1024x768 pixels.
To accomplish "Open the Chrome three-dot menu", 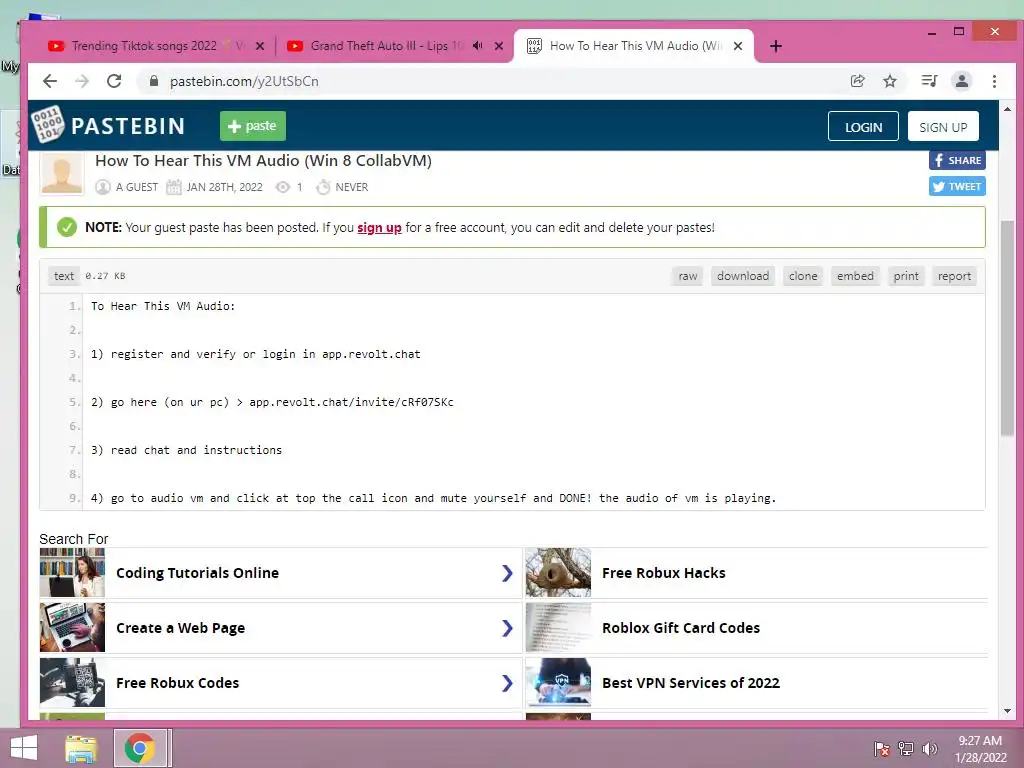I will 994,81.
